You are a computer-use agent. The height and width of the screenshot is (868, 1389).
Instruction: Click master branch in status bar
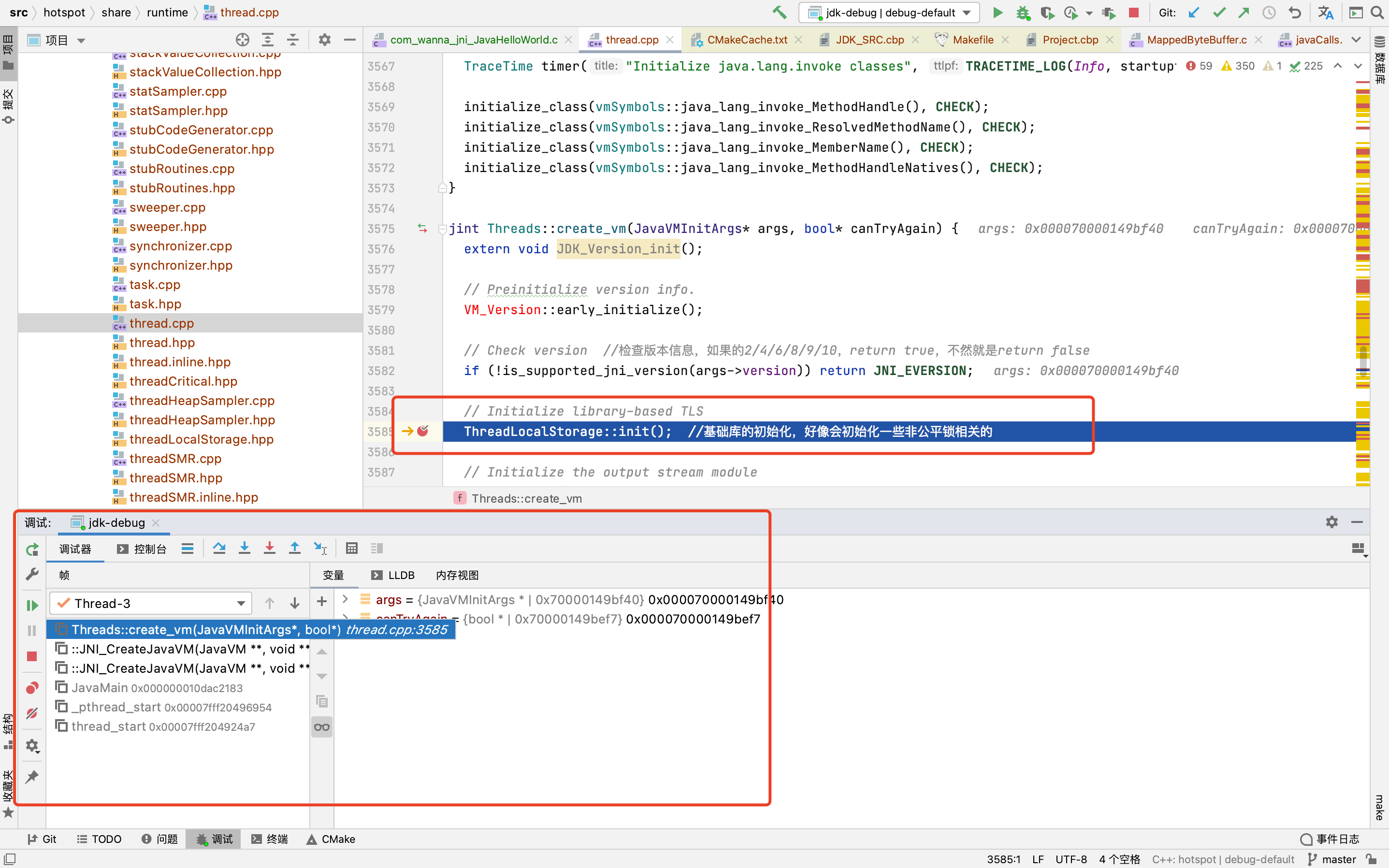1331,859
